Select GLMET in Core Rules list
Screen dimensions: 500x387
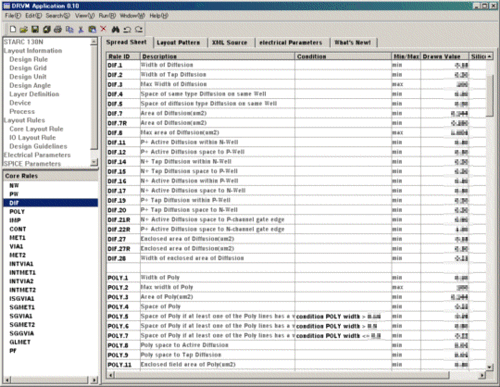point(20,342)
